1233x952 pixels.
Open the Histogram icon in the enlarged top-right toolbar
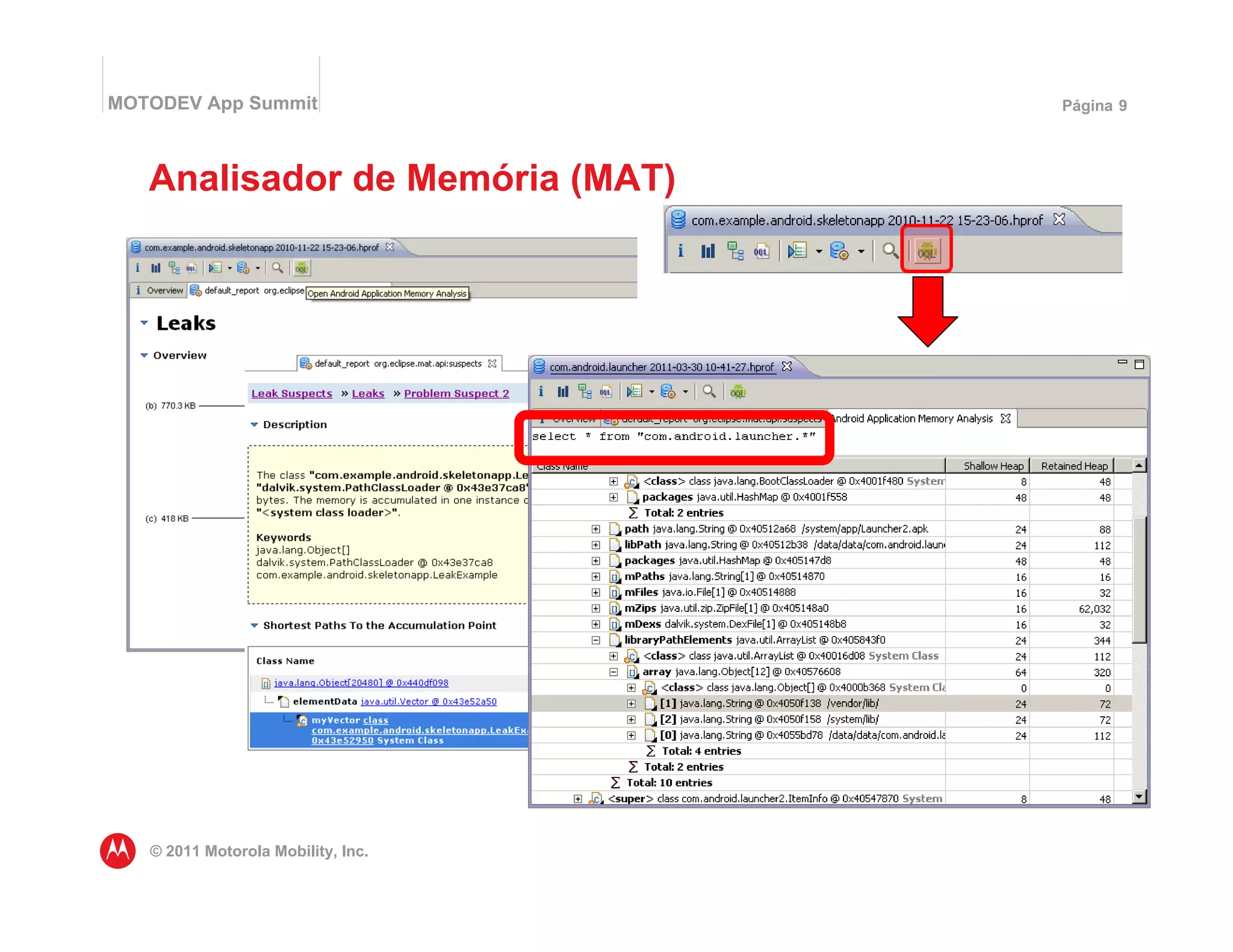pos(708,250)
